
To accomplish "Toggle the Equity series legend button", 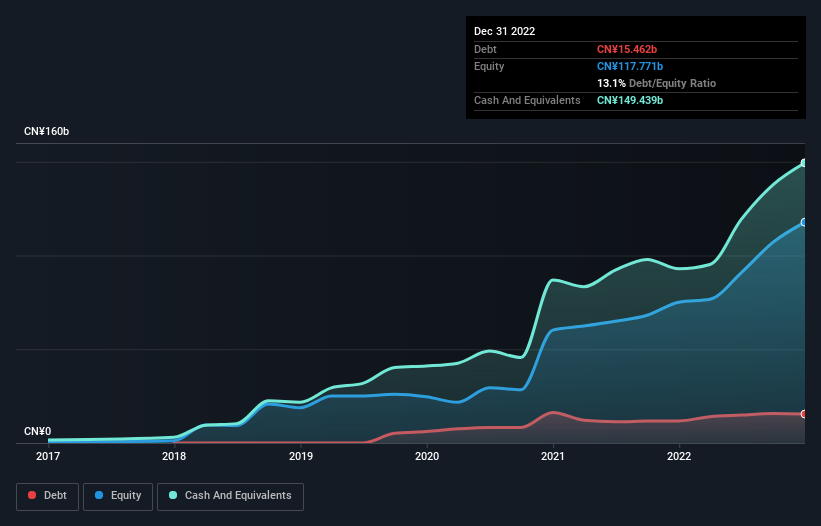I will pyautogui.click(x=118, y=496).
